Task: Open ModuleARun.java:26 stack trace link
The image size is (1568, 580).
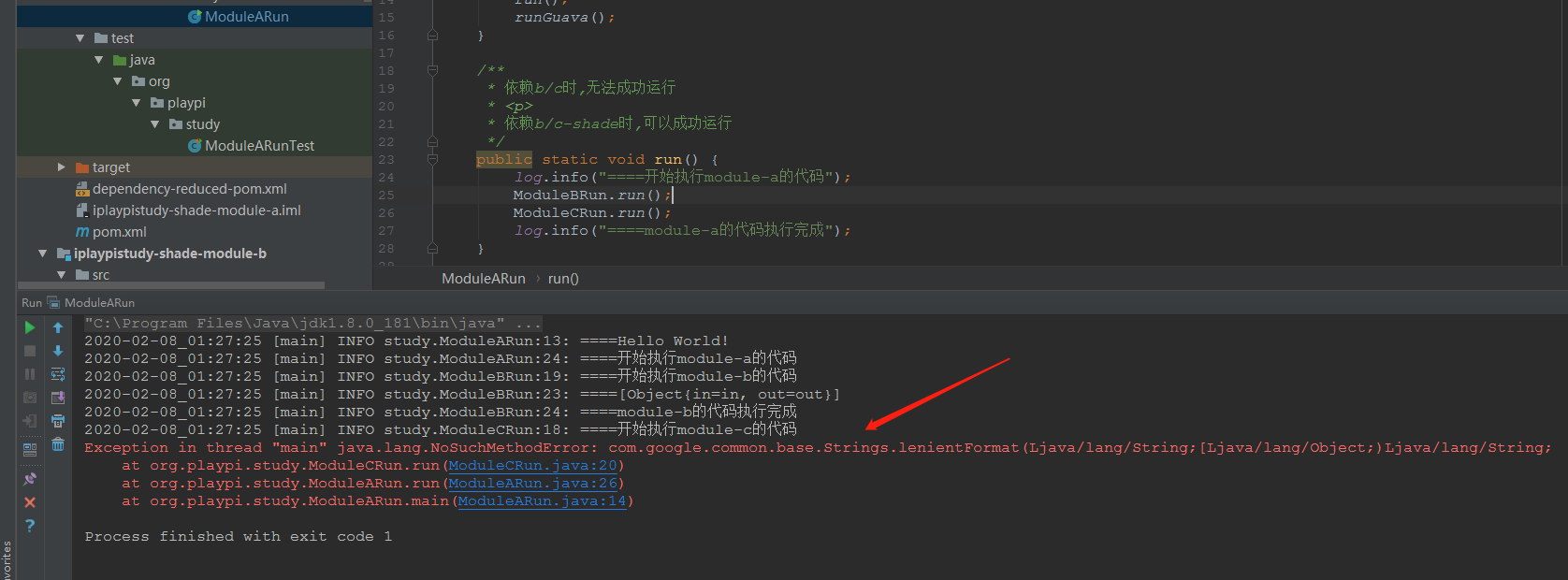Action: coord(533,483)
